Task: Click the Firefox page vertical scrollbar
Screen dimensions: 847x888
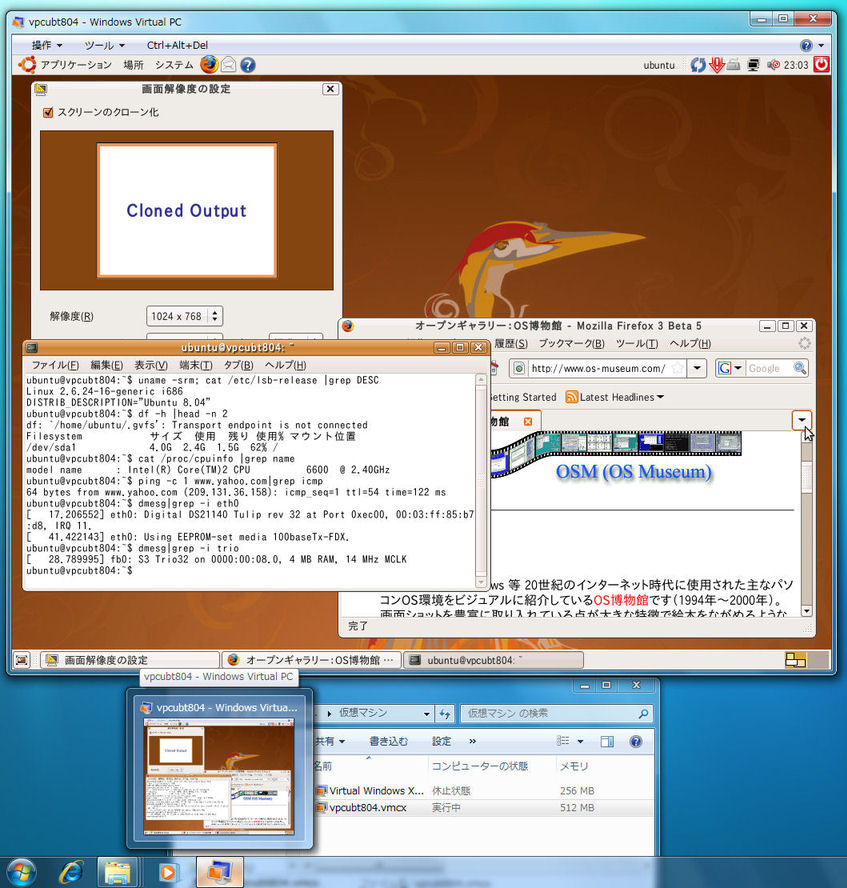Action: [x=807, y=523]
